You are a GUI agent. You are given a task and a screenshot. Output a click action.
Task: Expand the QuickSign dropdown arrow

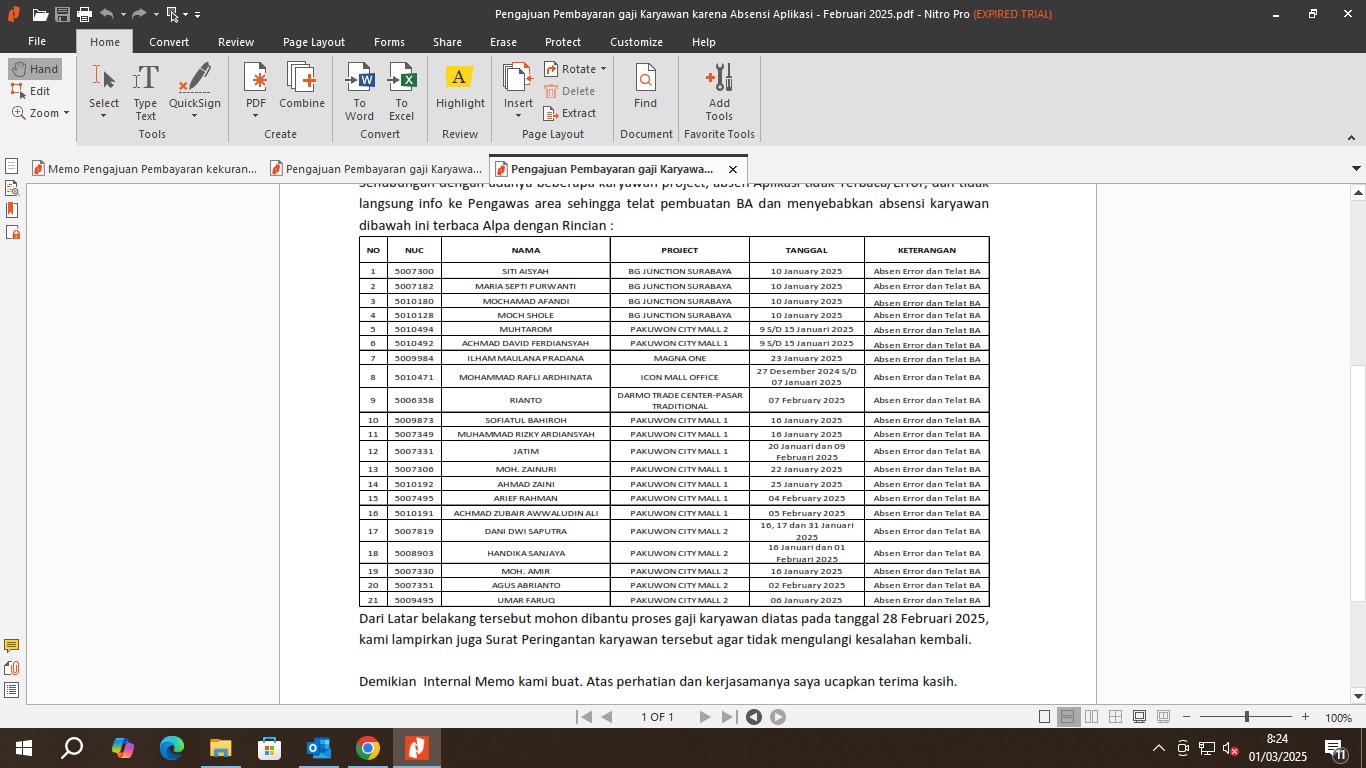[x=195, y=116]
